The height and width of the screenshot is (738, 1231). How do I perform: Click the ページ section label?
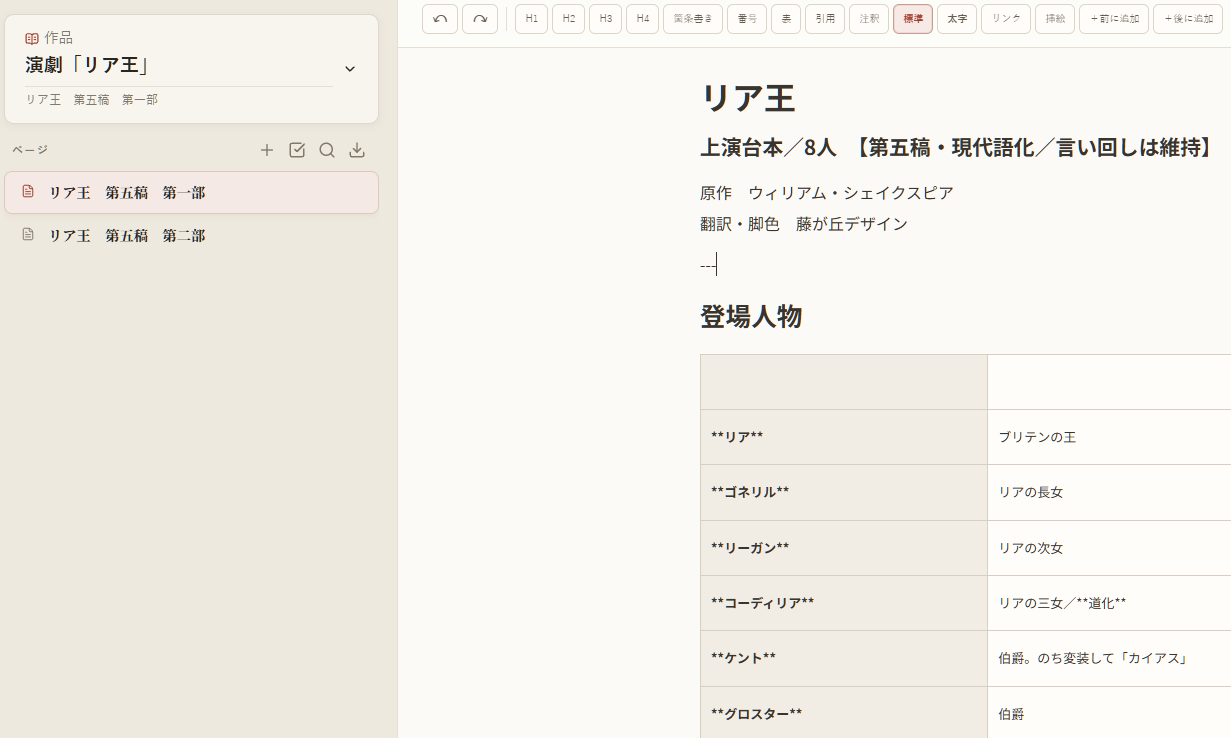click(30, 150)
